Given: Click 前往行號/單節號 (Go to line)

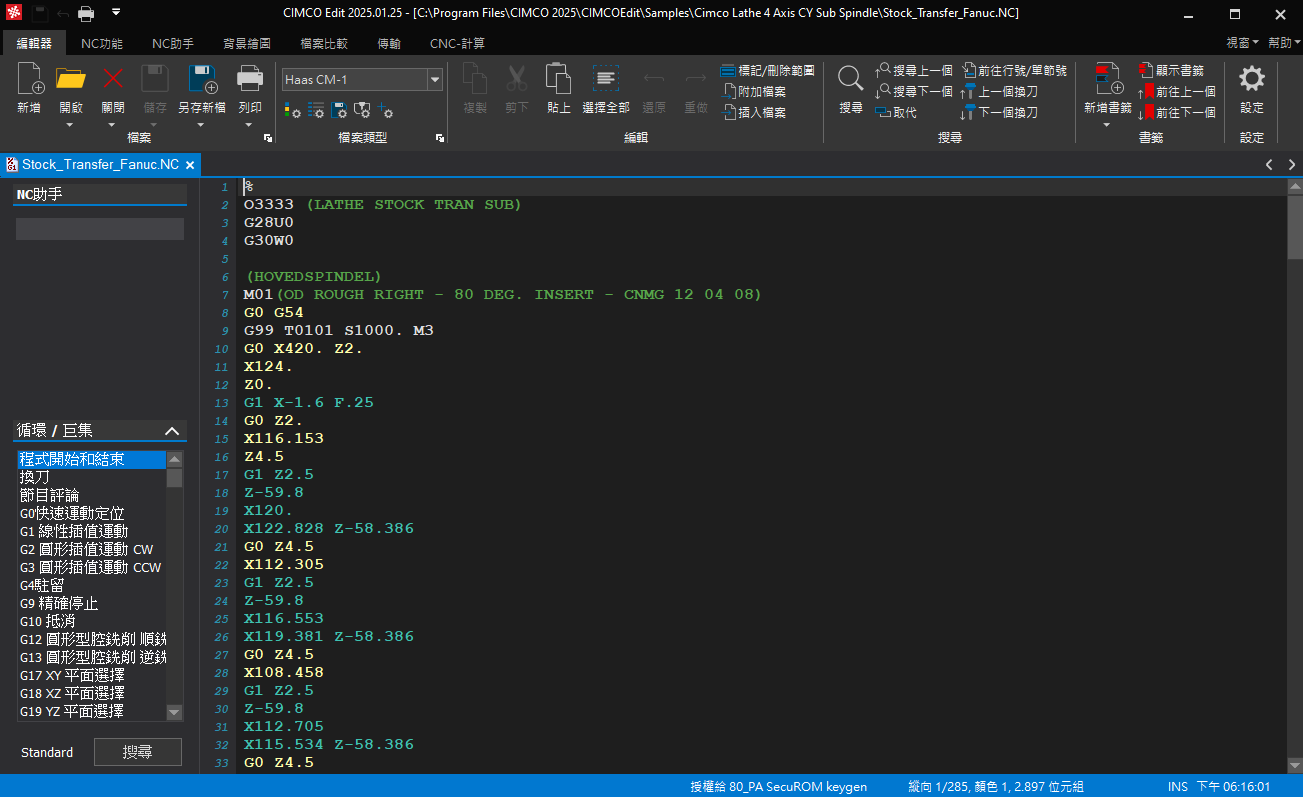Looking at the screenshot, I should click(x=1015, y=71).
